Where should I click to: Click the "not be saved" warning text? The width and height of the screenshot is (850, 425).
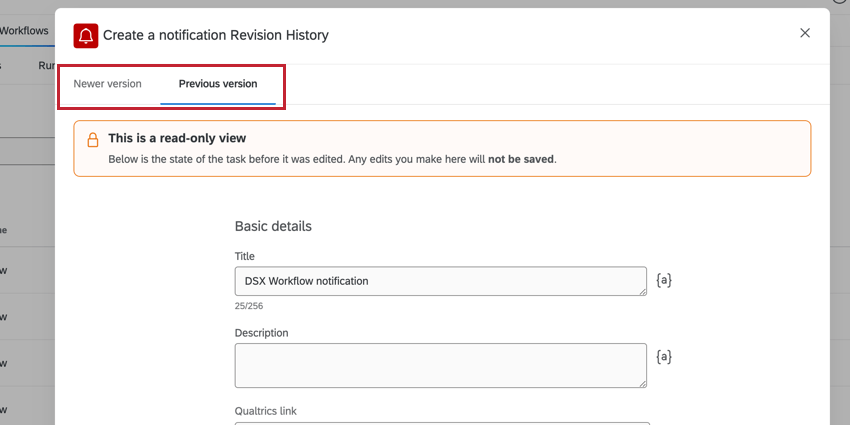coord(520,159)
